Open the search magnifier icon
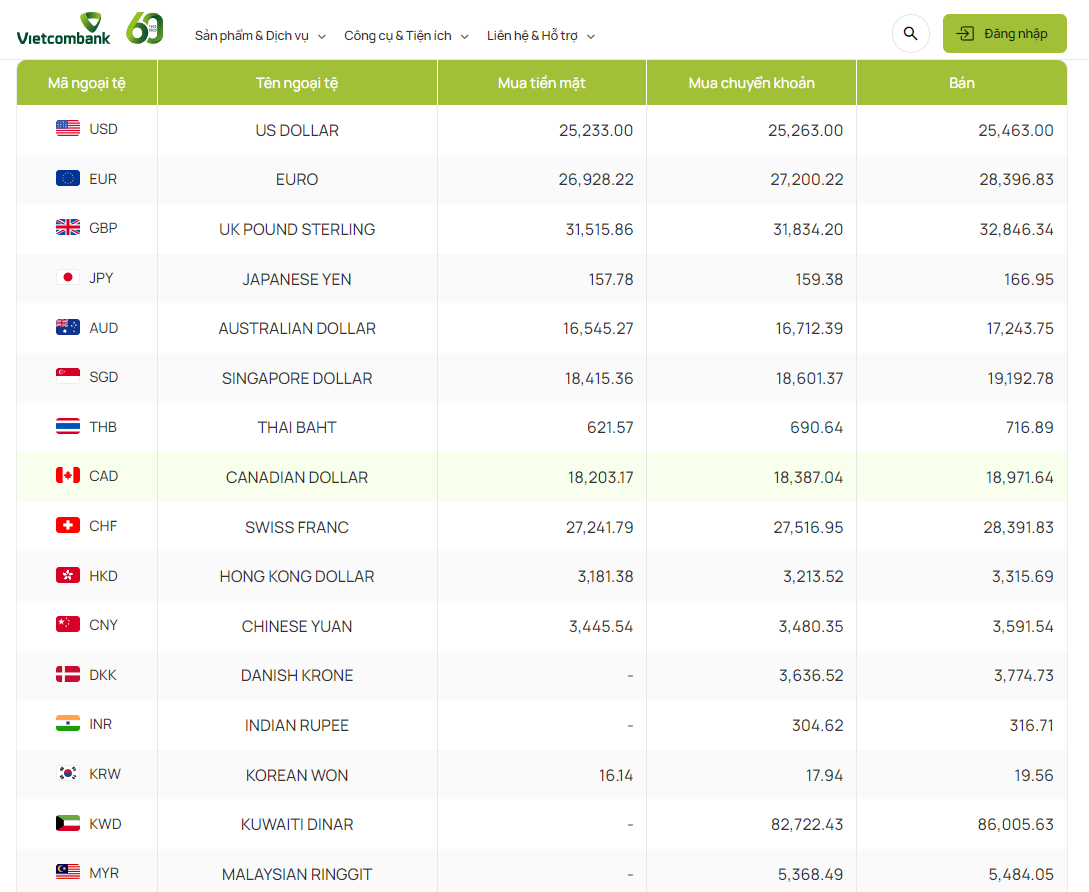Screen dimensions: 1089x892 (910, 34)
